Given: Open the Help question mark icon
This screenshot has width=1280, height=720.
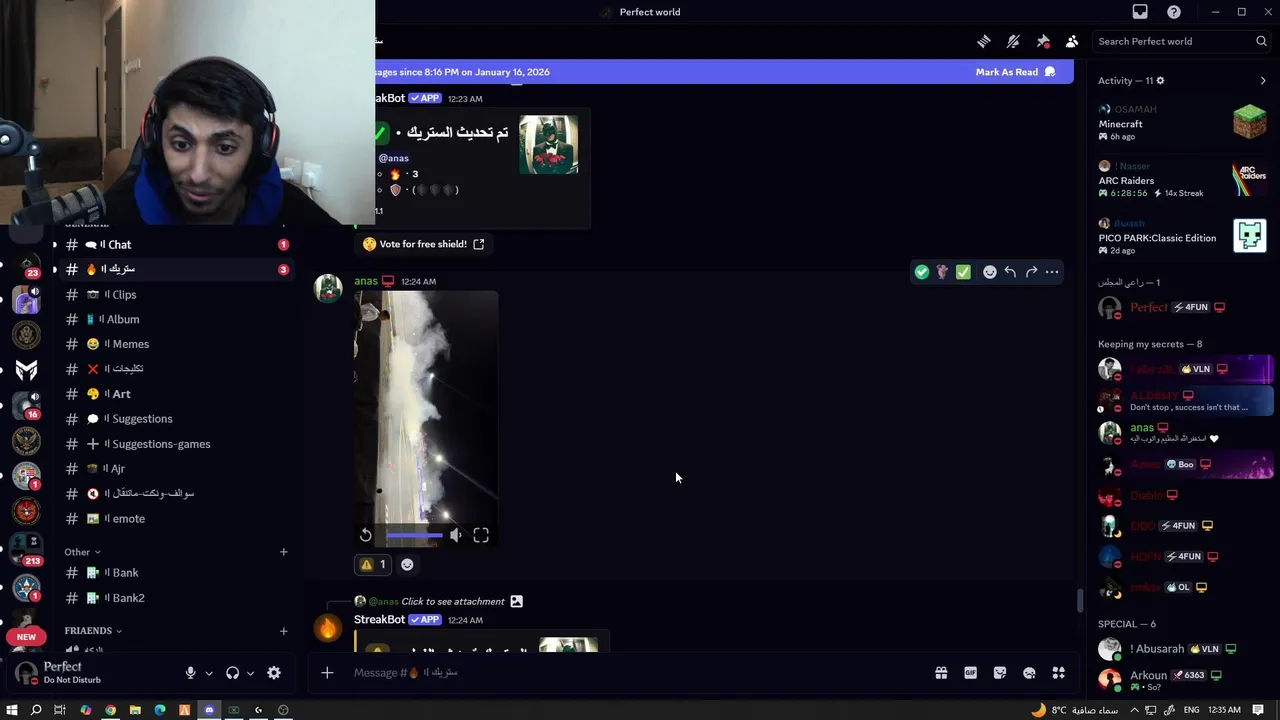Looking at the screenshot, I should click(x=1174, y=12).
